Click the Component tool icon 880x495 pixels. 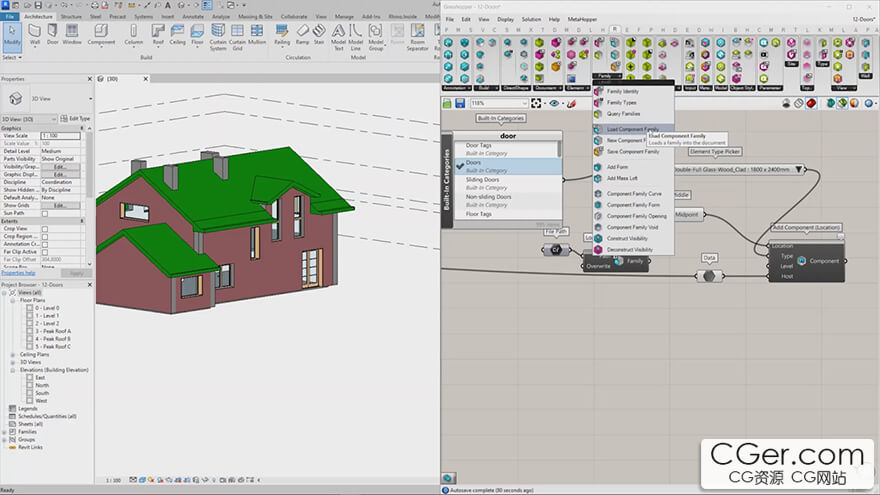coord(101,31)
